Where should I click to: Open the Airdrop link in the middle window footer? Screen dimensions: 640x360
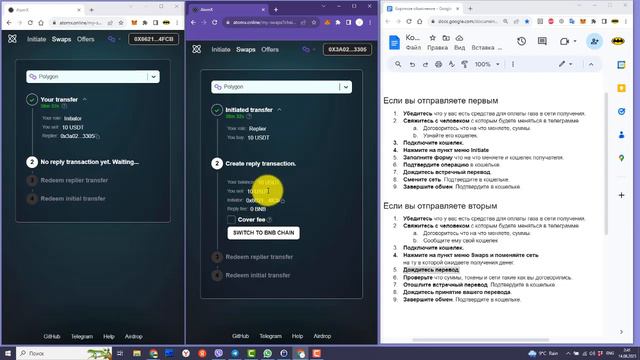tap(322, 336)
